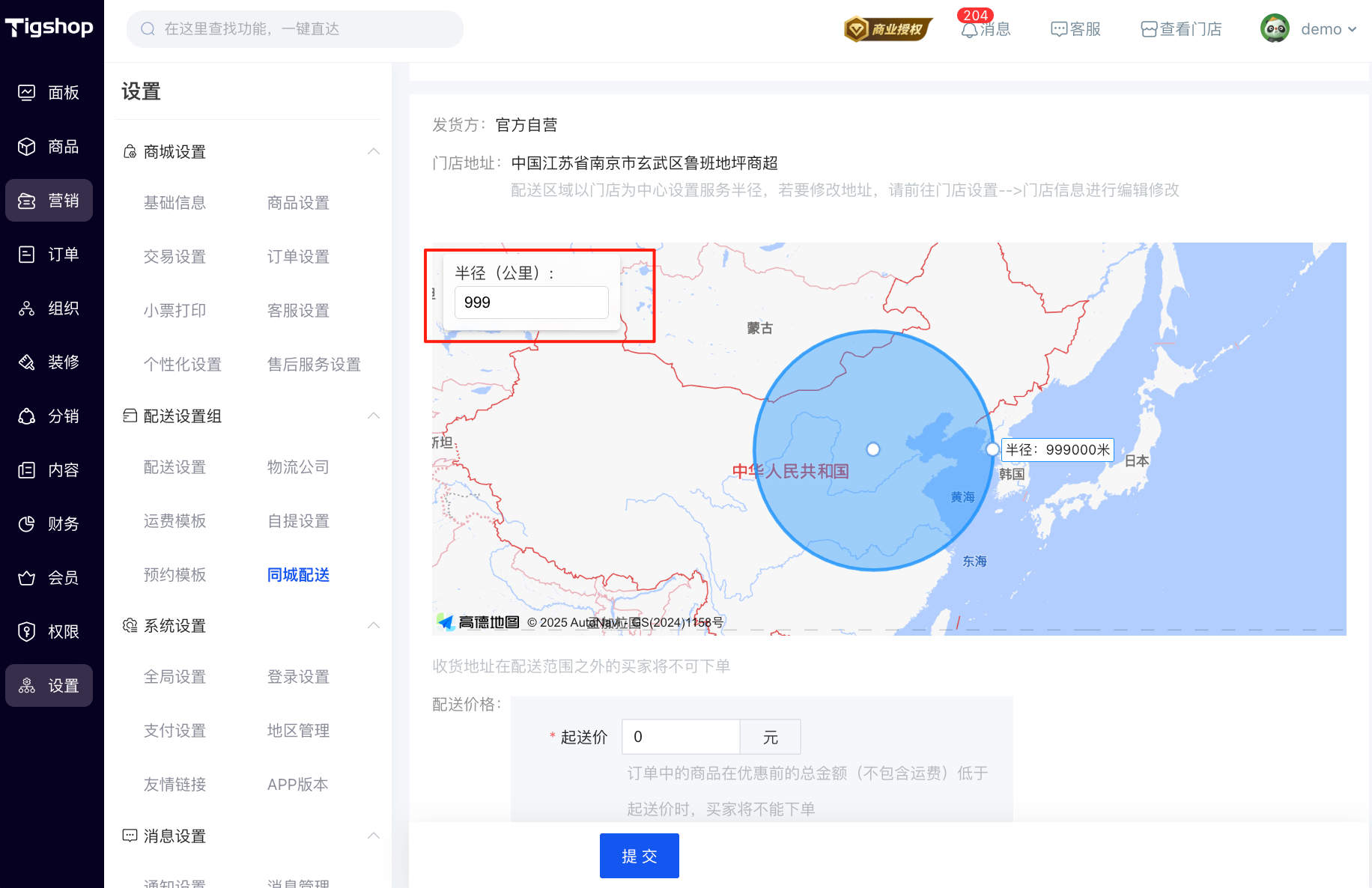Open the 装修 decoration sidebar icon
The width and height of the screenshot is (1372, 888).
(x=27, y=362)
